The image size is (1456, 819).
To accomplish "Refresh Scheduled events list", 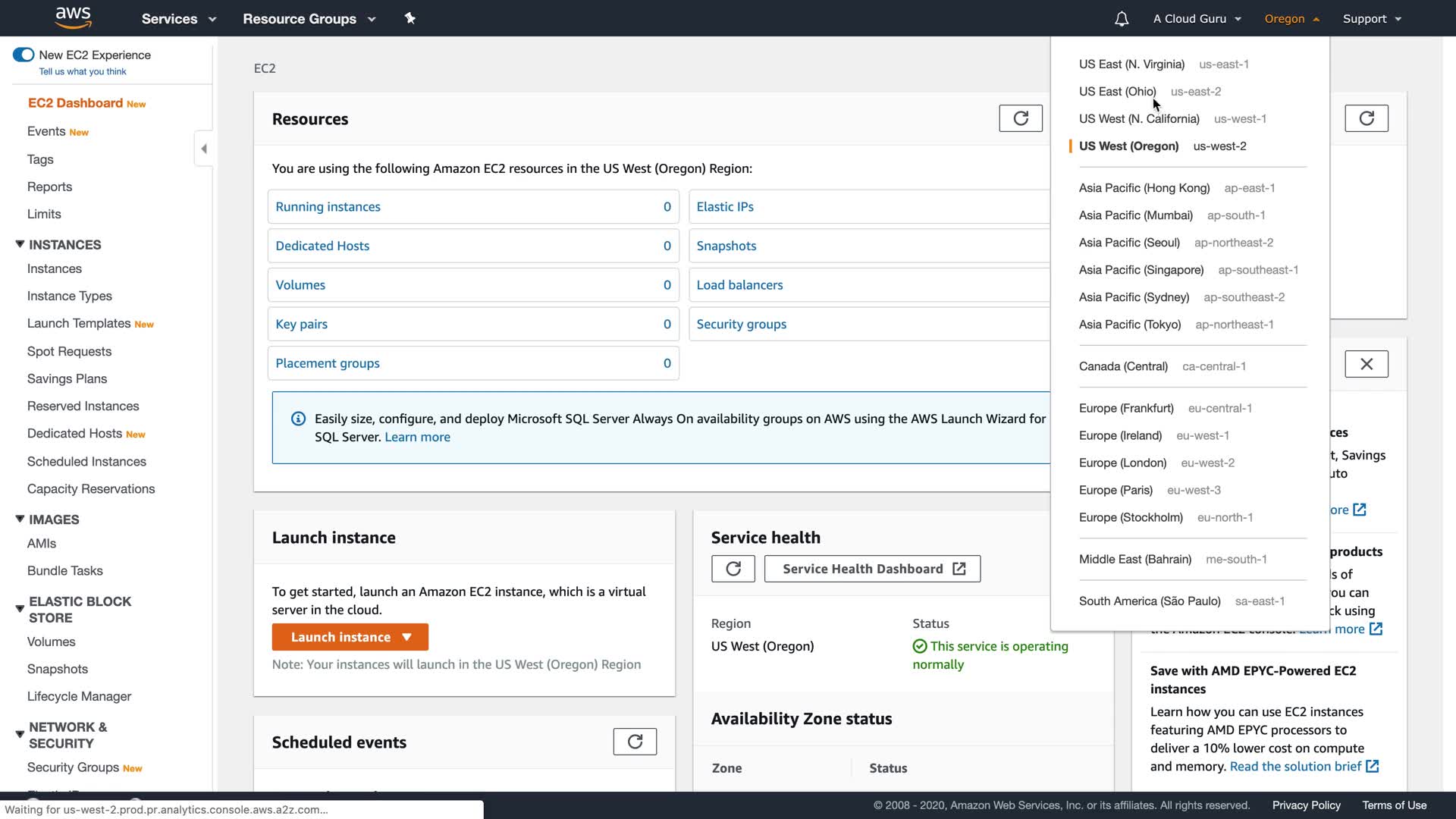I will (635, 742).
